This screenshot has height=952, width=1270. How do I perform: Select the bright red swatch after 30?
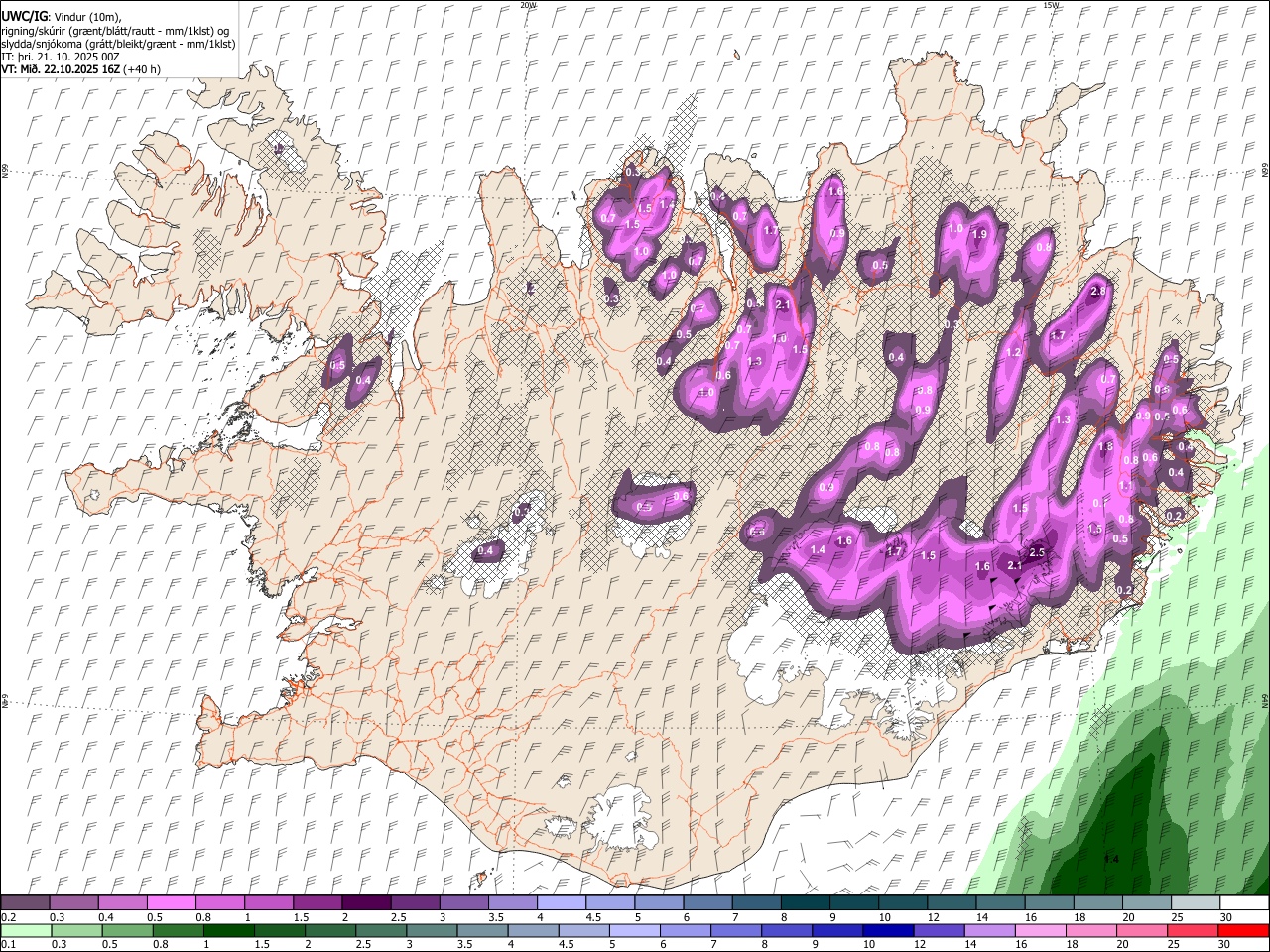tap(1243, 931)
